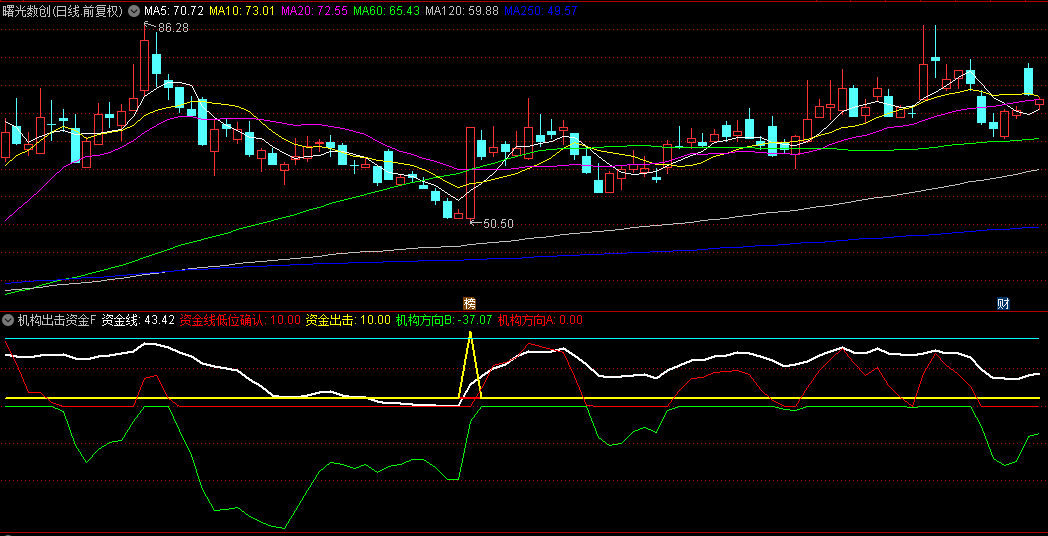Click the 资金线: 43.42 value
This screenshot has height=536, width=1048.
138,320
